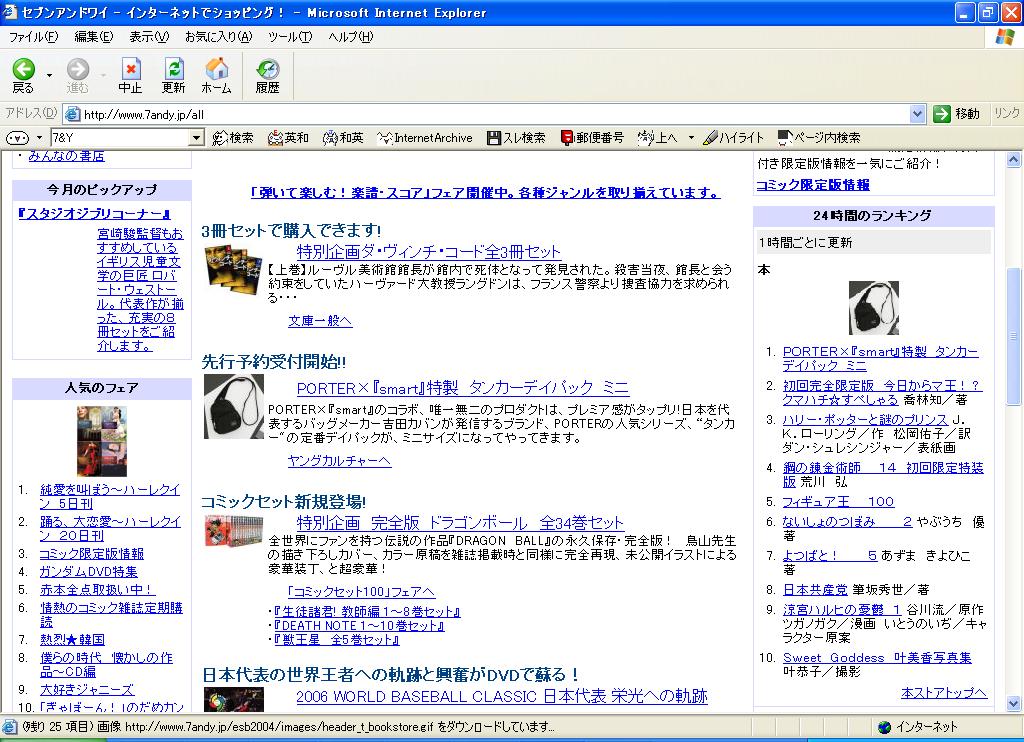The image size is (1024, 742).
Task: Open the Back button history dropdown arrow
Action: (x=49, y=76)
